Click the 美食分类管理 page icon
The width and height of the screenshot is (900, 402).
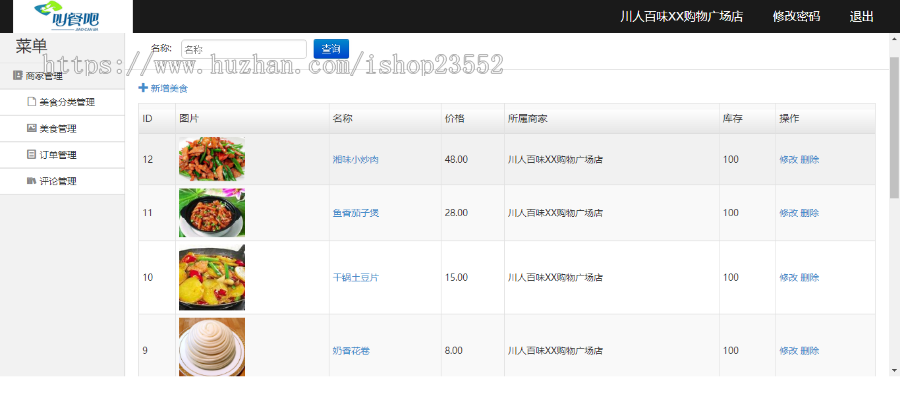pyautogui.click(x=32, y=102)
